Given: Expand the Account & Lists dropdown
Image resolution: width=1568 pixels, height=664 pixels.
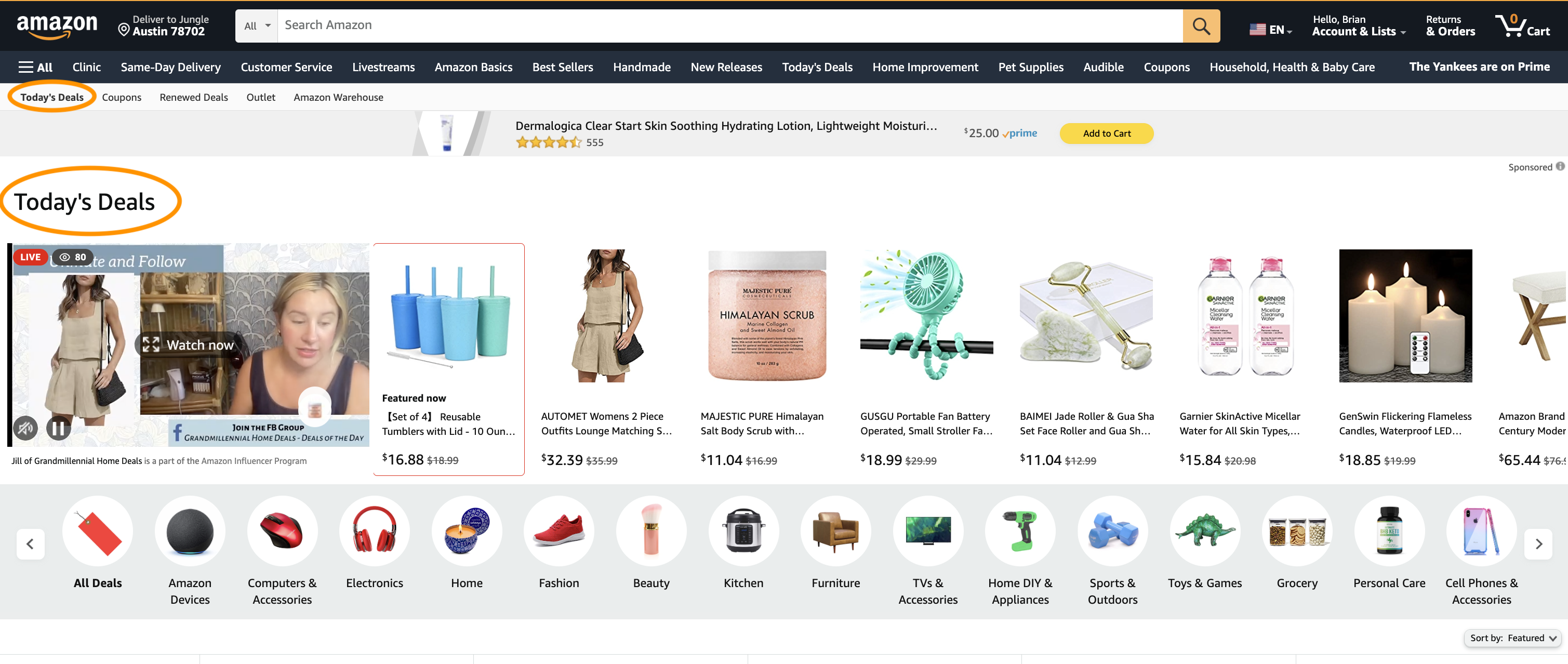Looking at the screenshot, I should click(x=1356, y=26).
